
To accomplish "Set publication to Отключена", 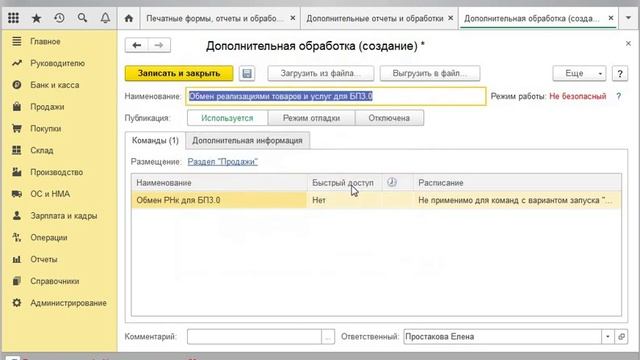I will (x=389, y=118).
